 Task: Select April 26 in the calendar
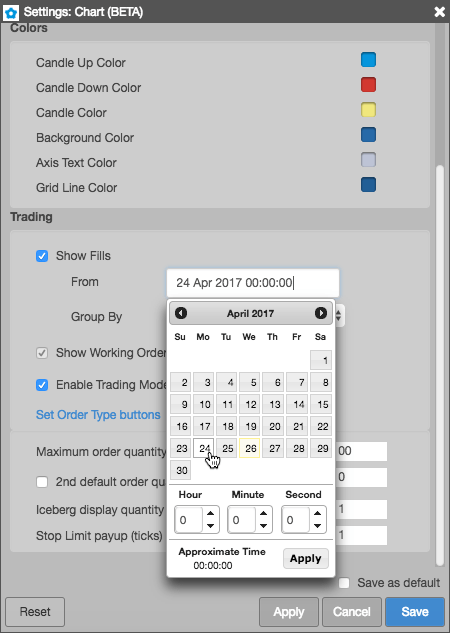249,448
